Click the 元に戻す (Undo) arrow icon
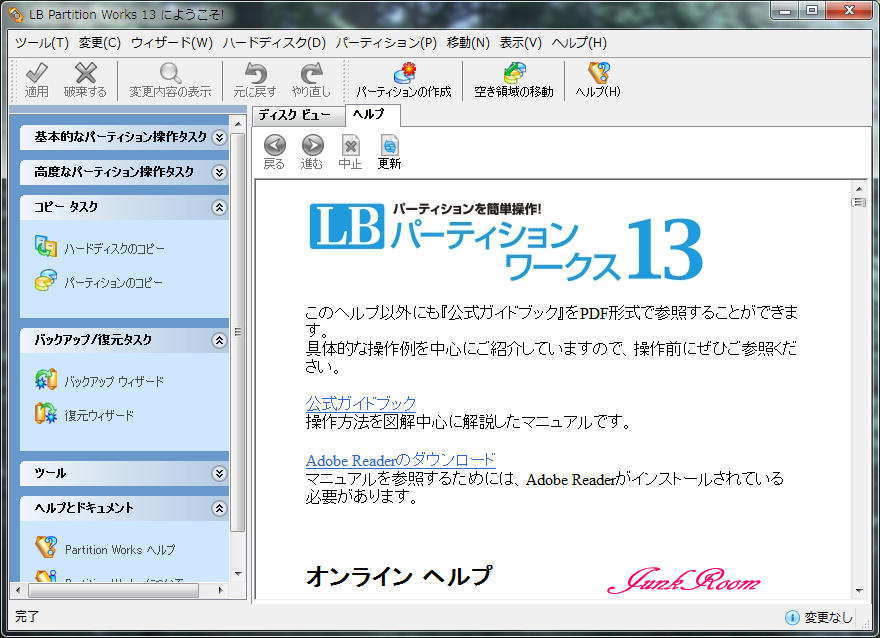880x638 pixels. [255, 73]
